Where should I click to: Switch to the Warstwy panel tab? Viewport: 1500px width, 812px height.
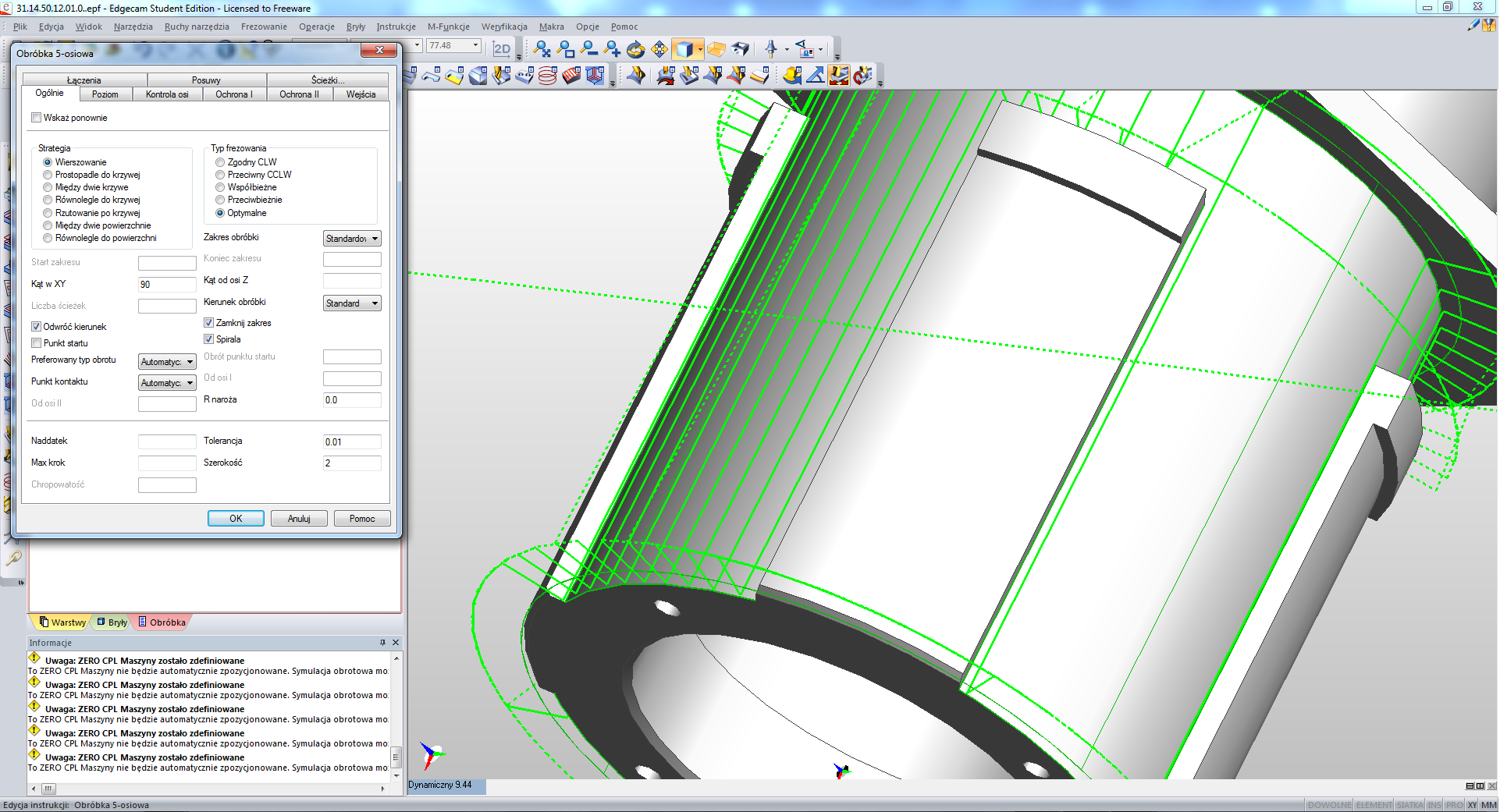[62, 622]
